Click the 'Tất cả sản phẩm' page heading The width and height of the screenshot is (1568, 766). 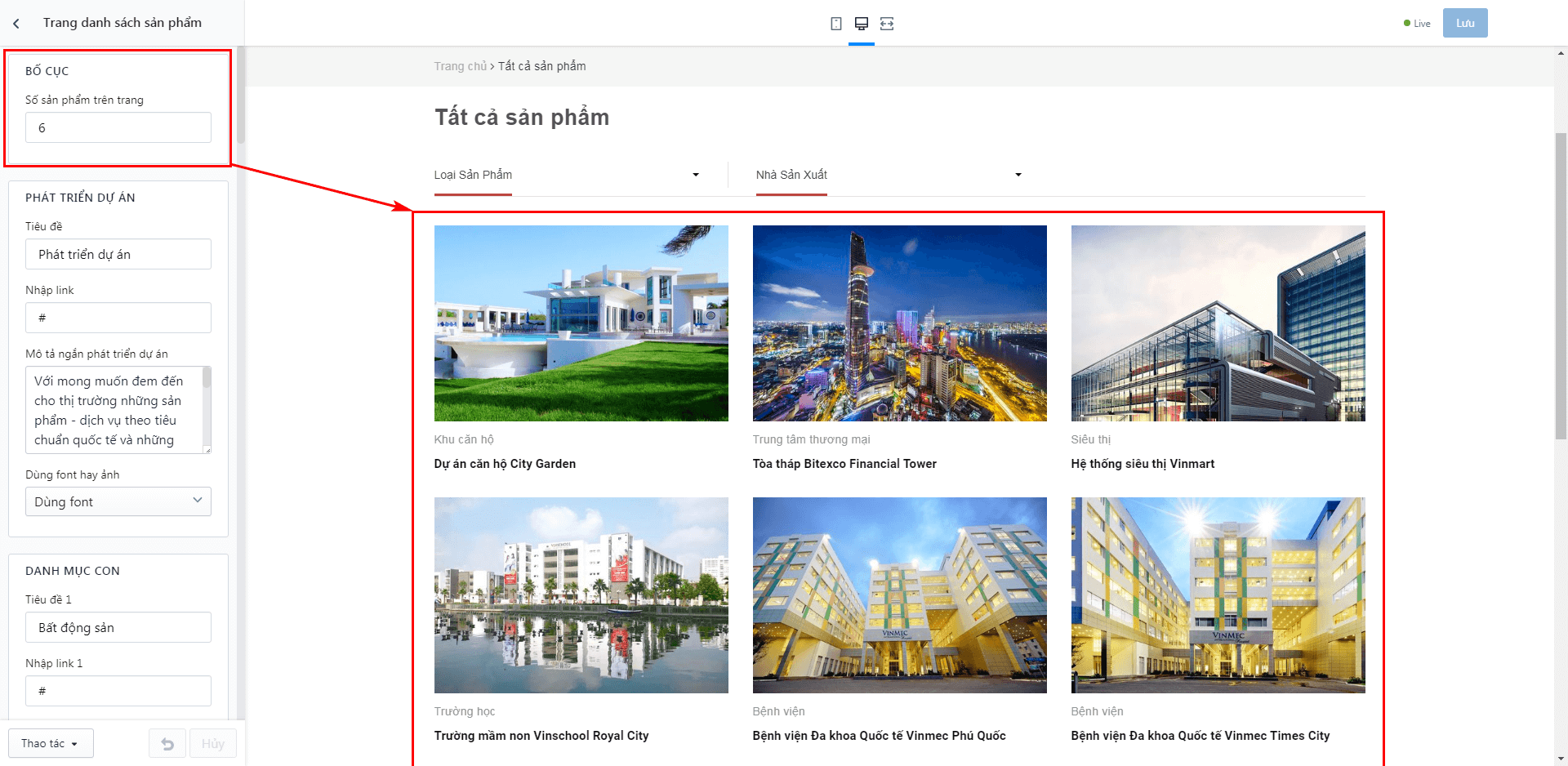click(x=522, y=118)
